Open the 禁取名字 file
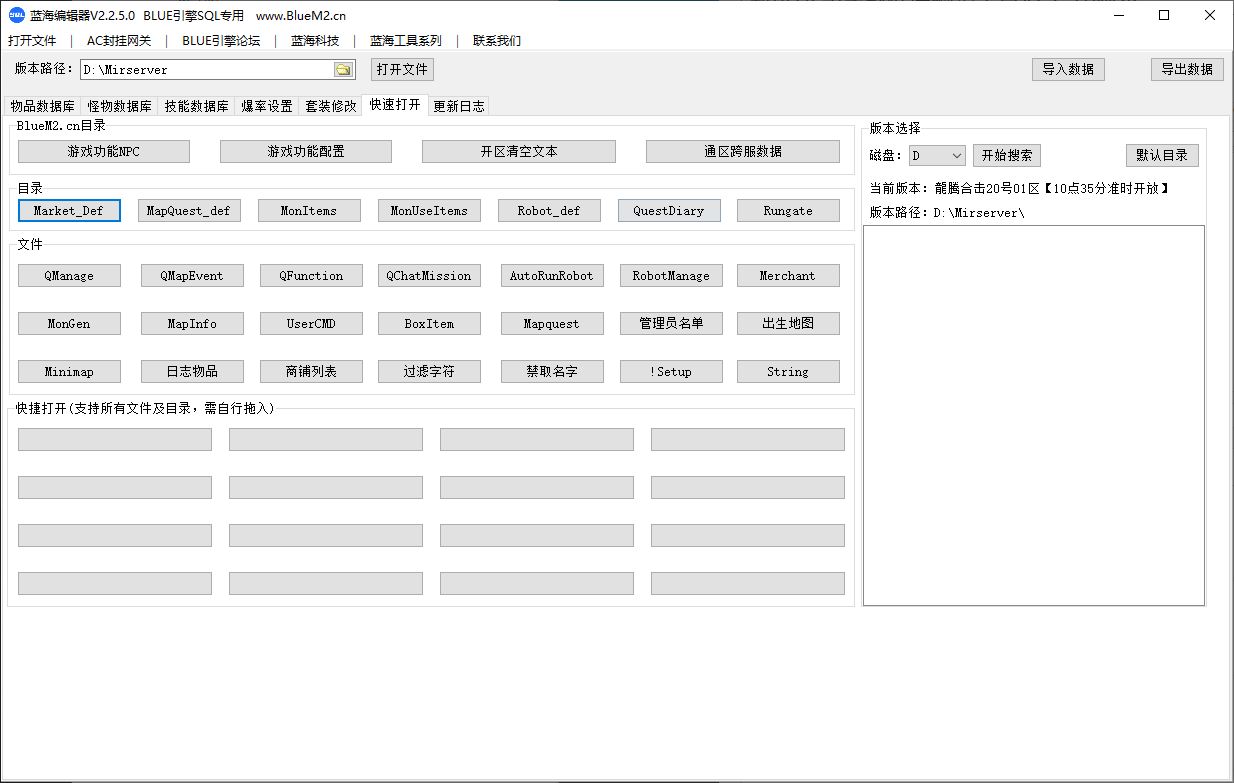1234x783 pixels. coord(552,371)
